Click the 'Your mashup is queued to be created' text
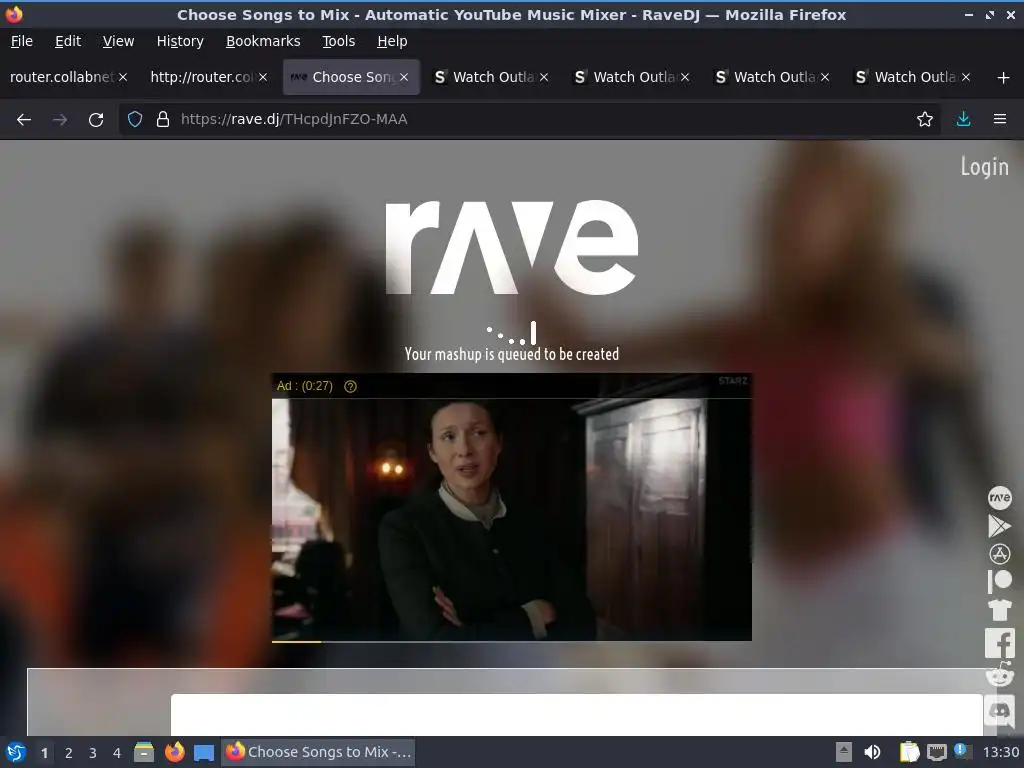 coord(511,354)
